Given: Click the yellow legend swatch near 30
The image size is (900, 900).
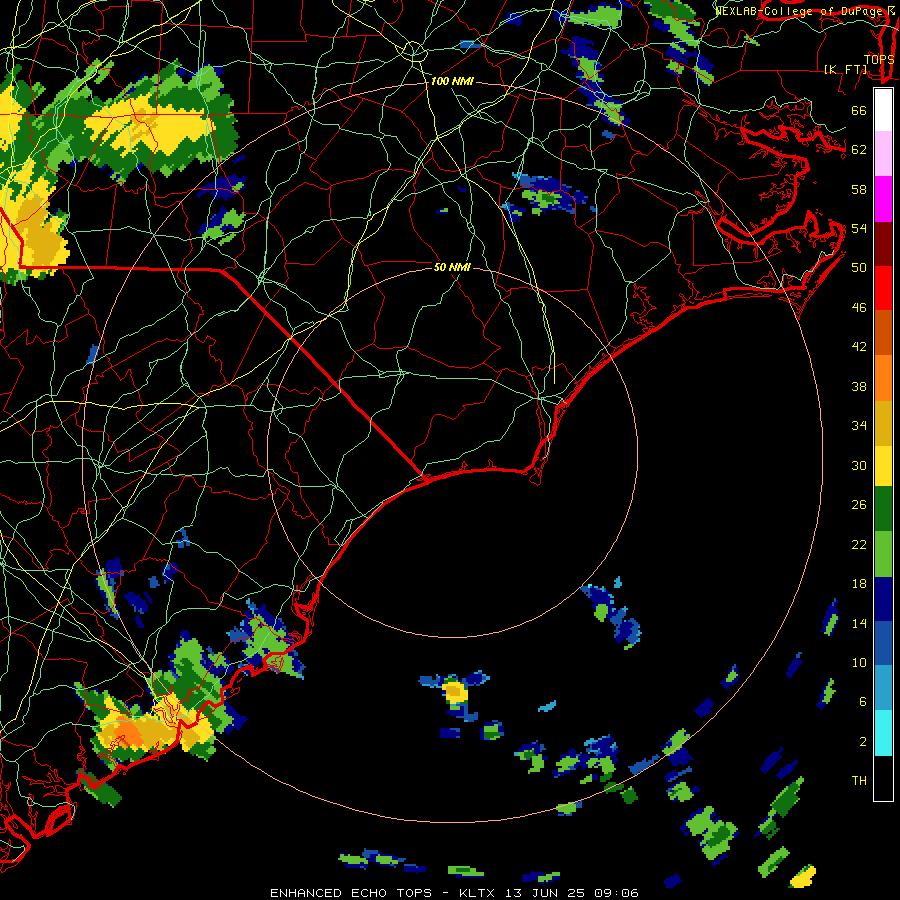Looking at the screenshot, I should pyautogui.click(x=883, y=466).
